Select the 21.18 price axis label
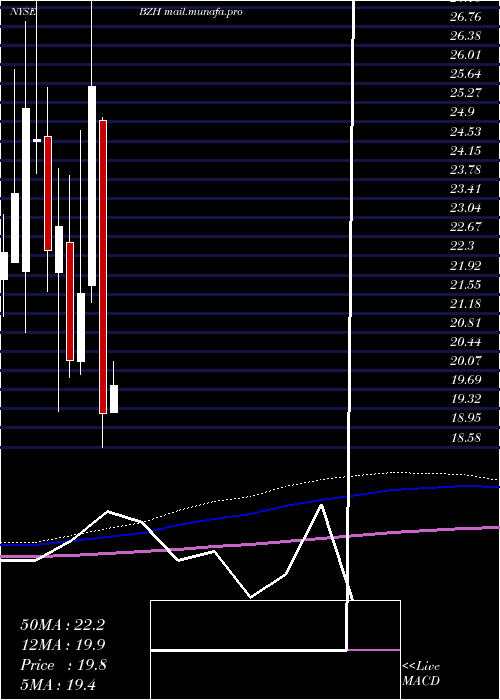Image resolution: width=500 pixels, height=700 pixels. click(x=465, y=304)
